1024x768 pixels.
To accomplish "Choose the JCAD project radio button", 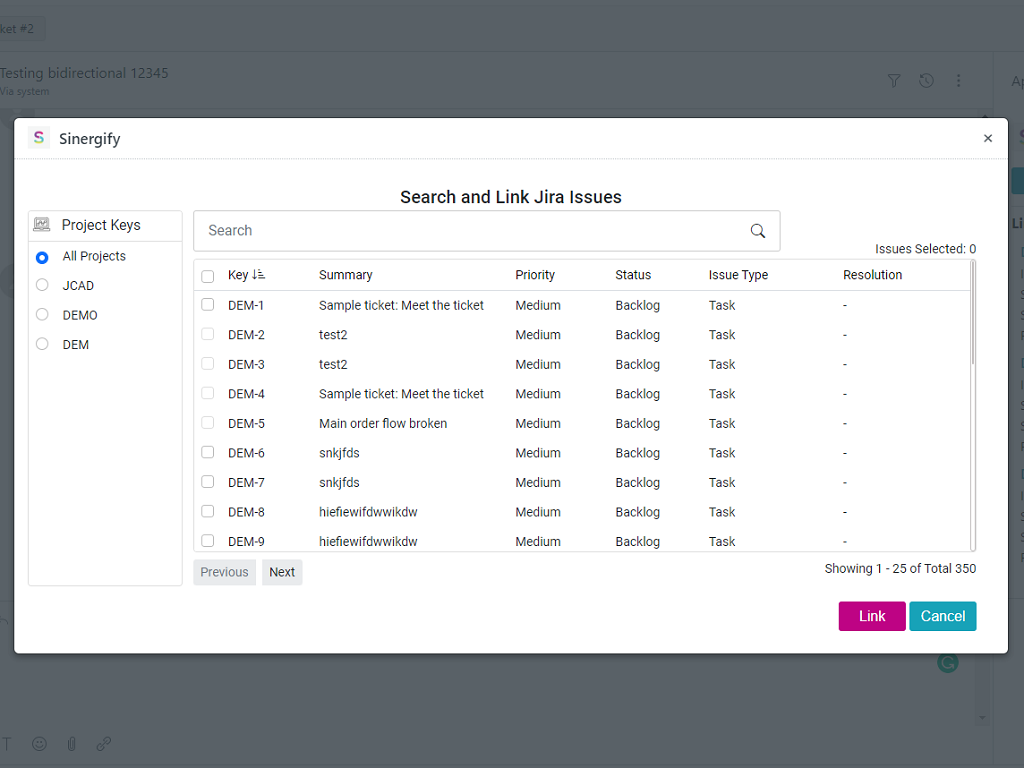I will tap(42, 286).
